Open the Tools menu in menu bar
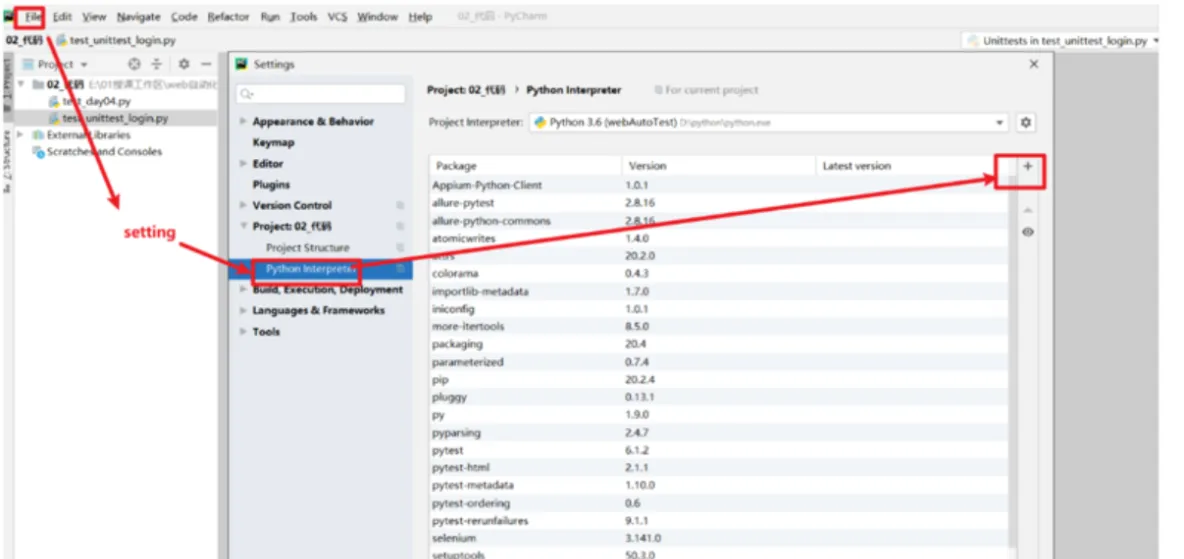Viewport: 1184px width, 559px height. tap(304, 17)
